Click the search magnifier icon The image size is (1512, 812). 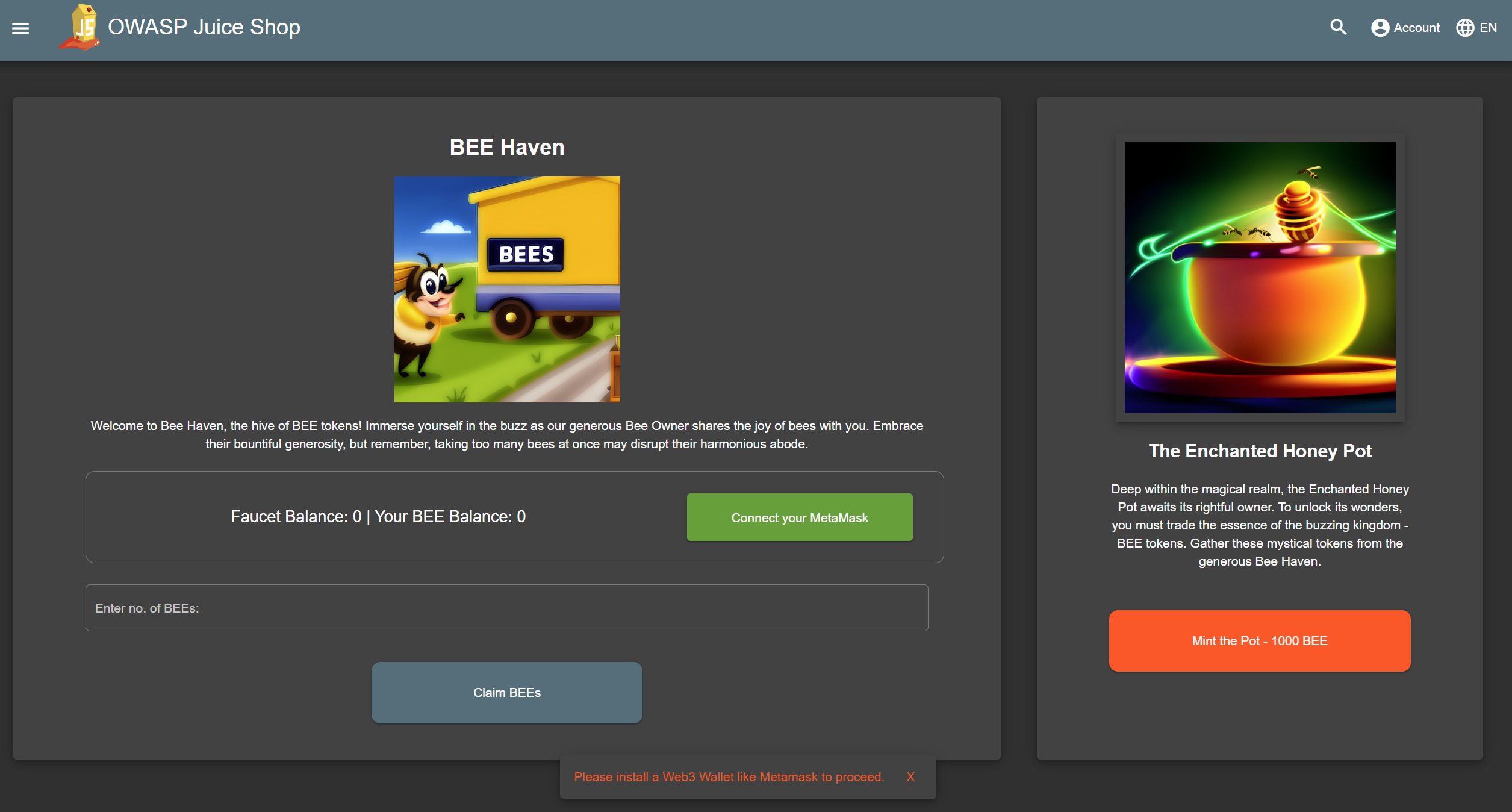pyautogui.click(x=1339, y=27)
